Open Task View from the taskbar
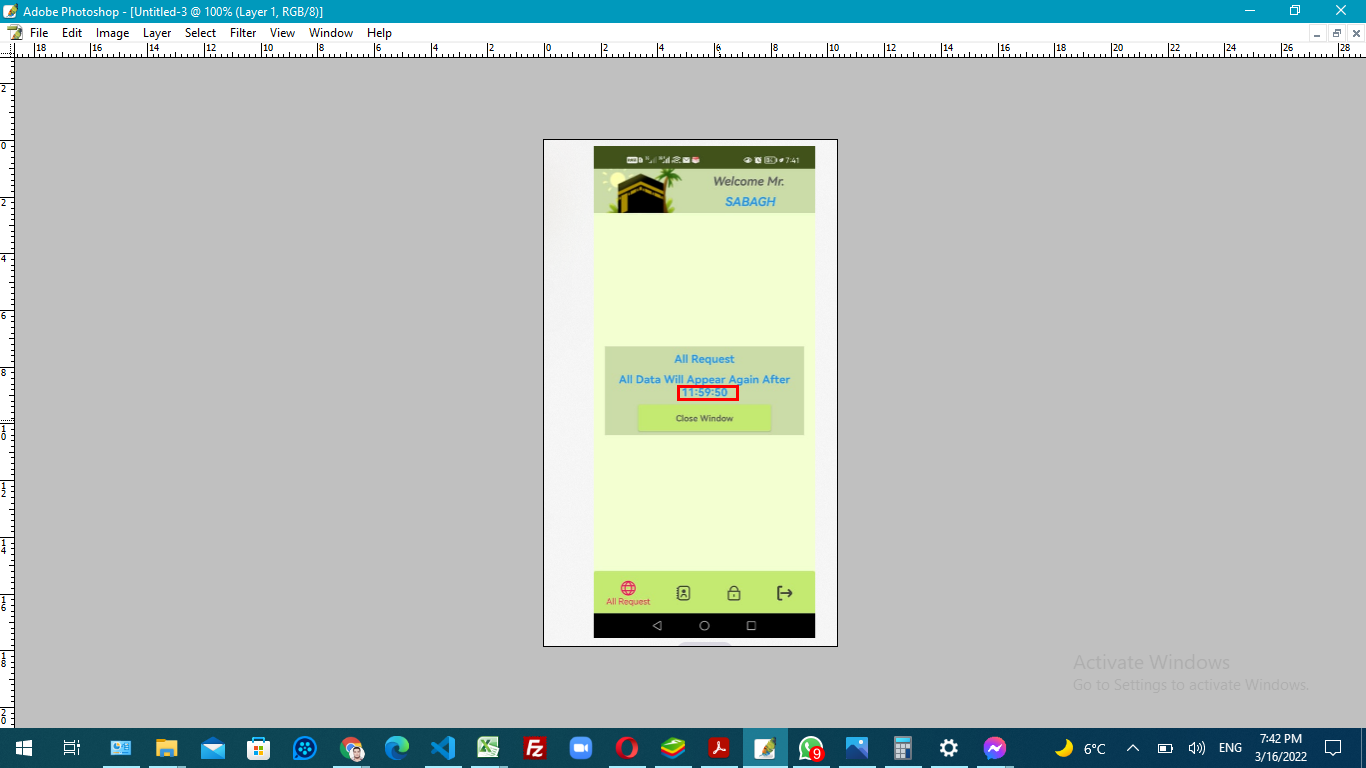This screenshot has width=1366, height=768. [x=72, y=748]
